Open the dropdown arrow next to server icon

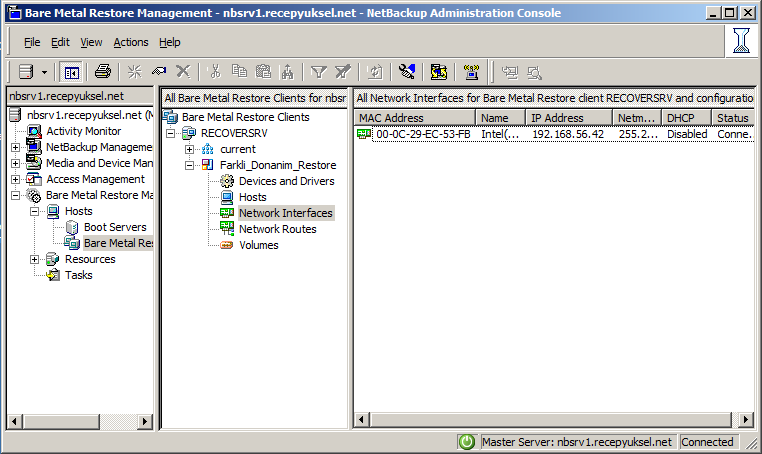pyautogui.click(x=44, y=73)
